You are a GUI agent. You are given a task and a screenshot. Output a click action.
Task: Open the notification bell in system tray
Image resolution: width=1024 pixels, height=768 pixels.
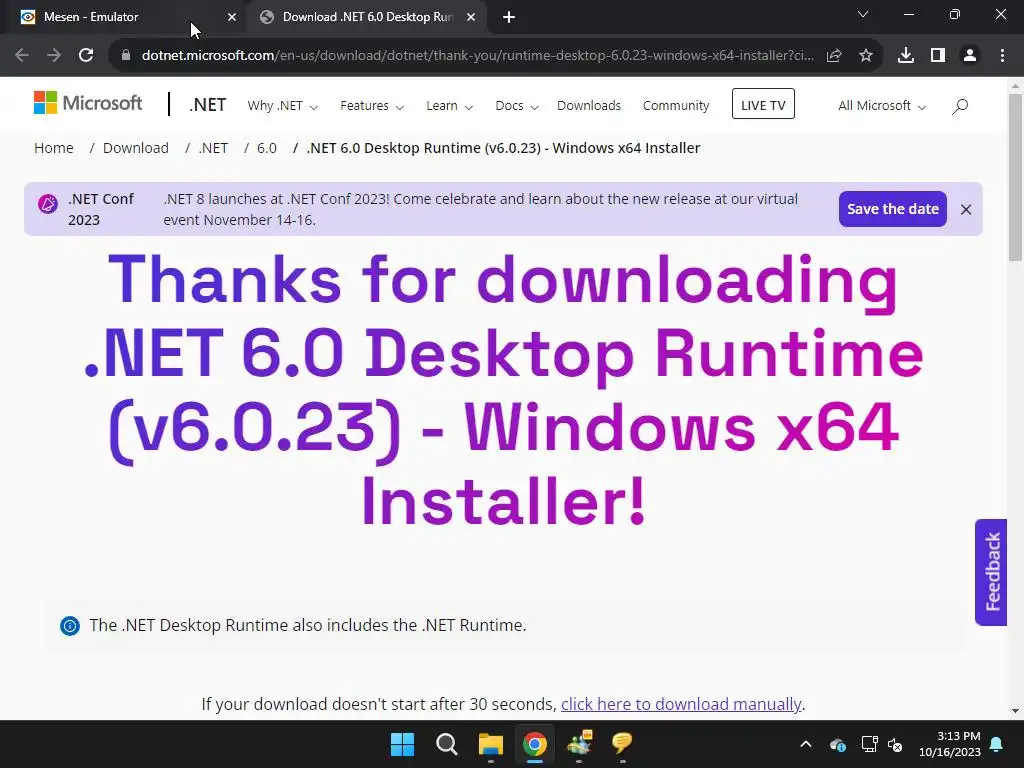[x=996, y=744]
